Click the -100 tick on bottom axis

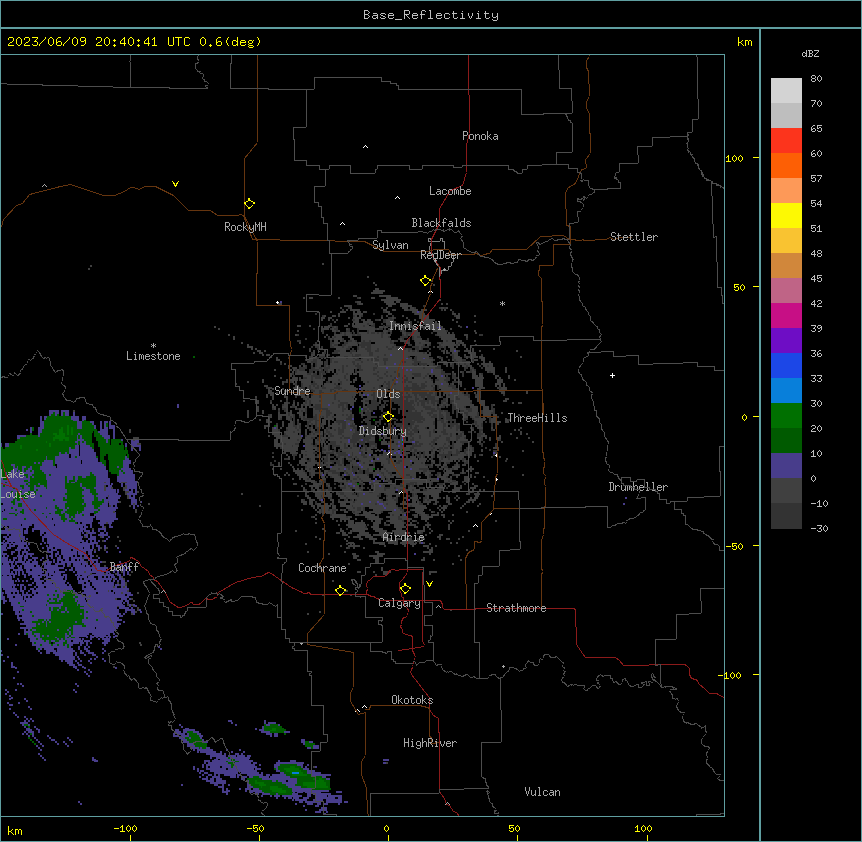[x=125, y=828]
